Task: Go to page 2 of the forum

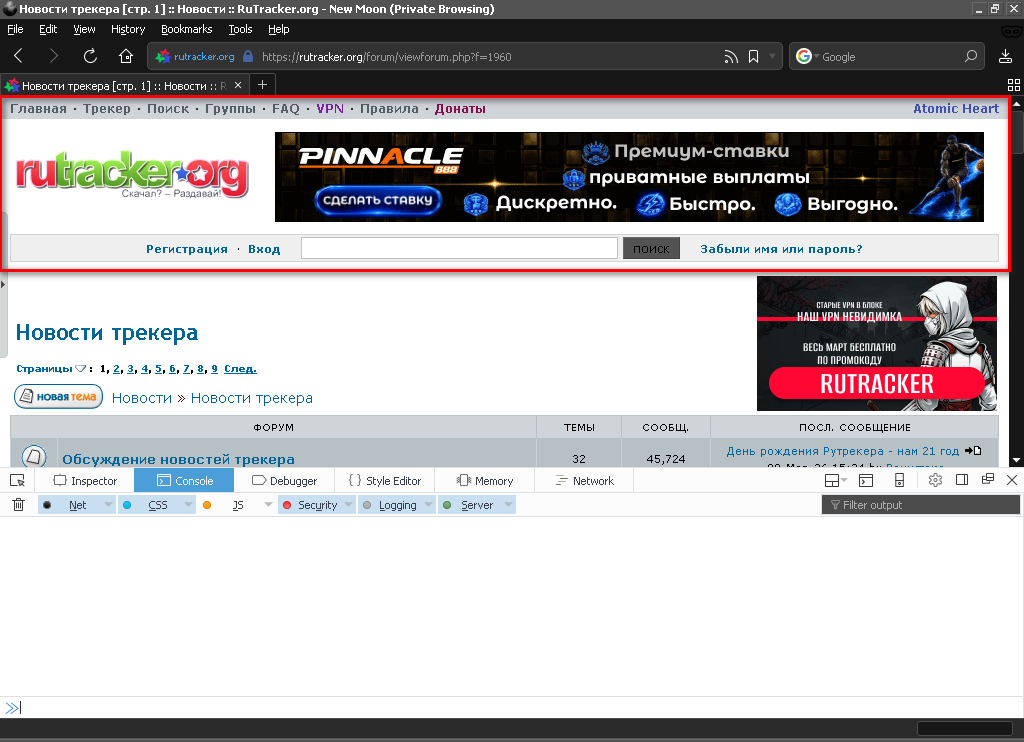Action: (x=116, y=369)
